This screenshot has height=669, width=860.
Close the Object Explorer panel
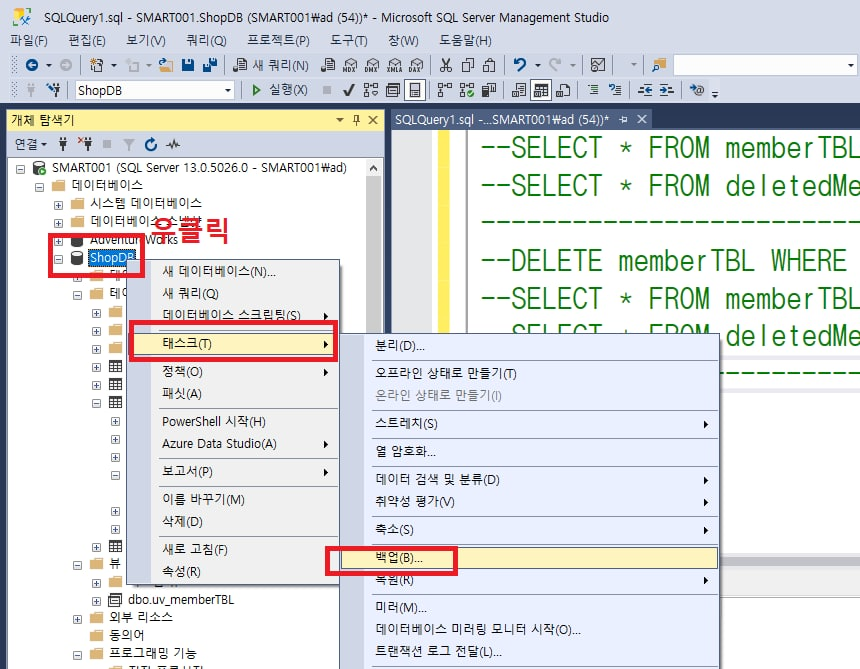point(373,120)
